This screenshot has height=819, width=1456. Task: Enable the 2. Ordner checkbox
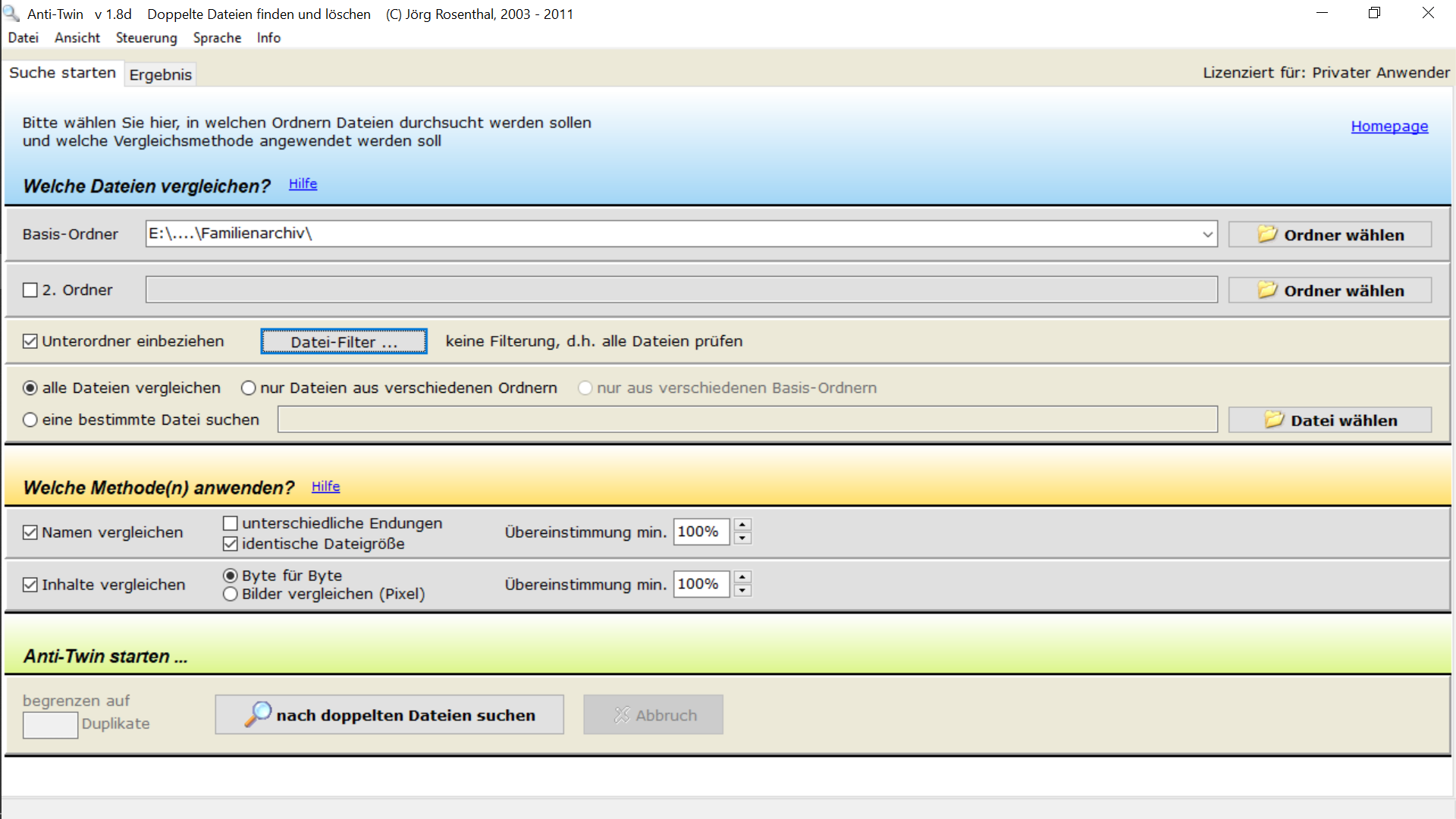pyautogui.click(x=30, y=290)
